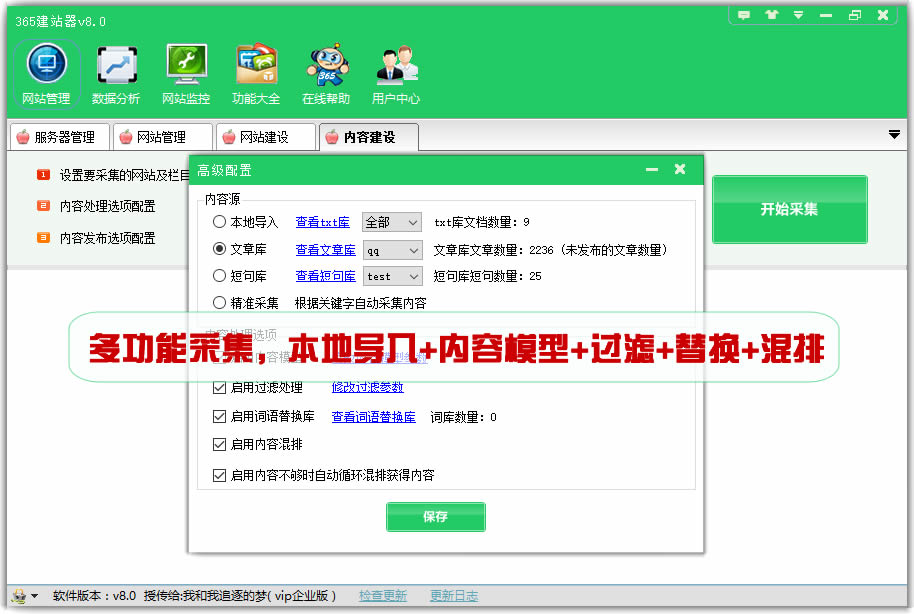Switch to the 服务器管理 tab

(x=58, y=137)
